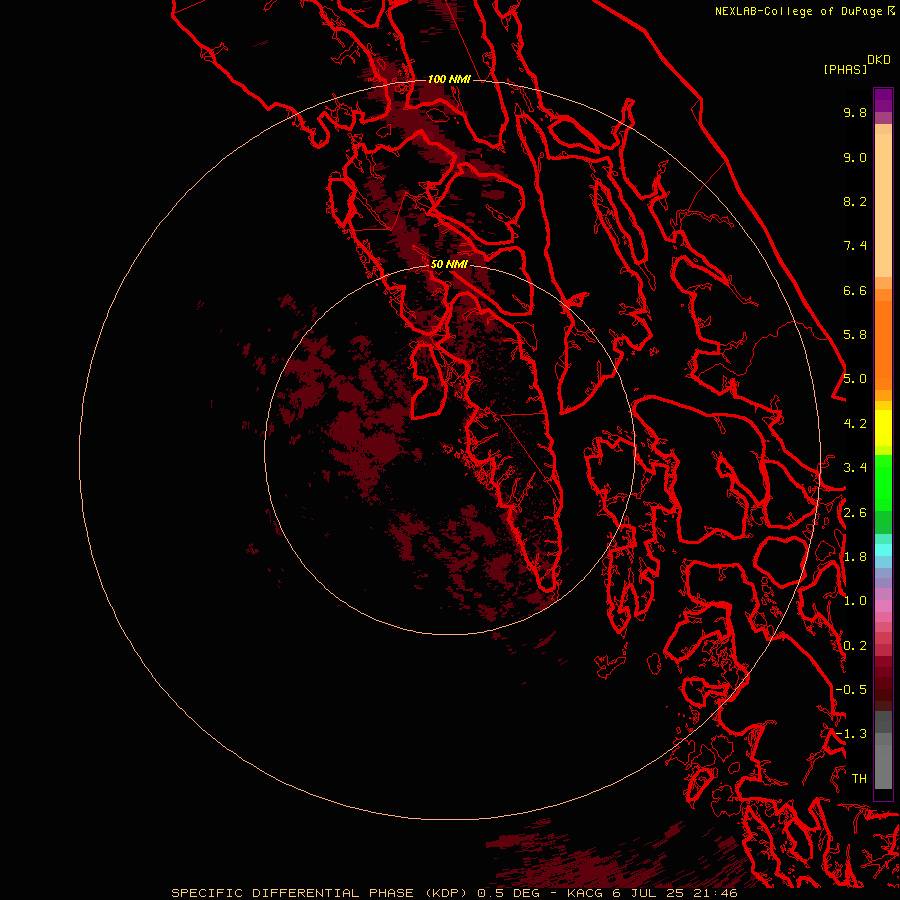Click the -1.3 value on the scale
900x900 pixels.
[x=851, y=734]
